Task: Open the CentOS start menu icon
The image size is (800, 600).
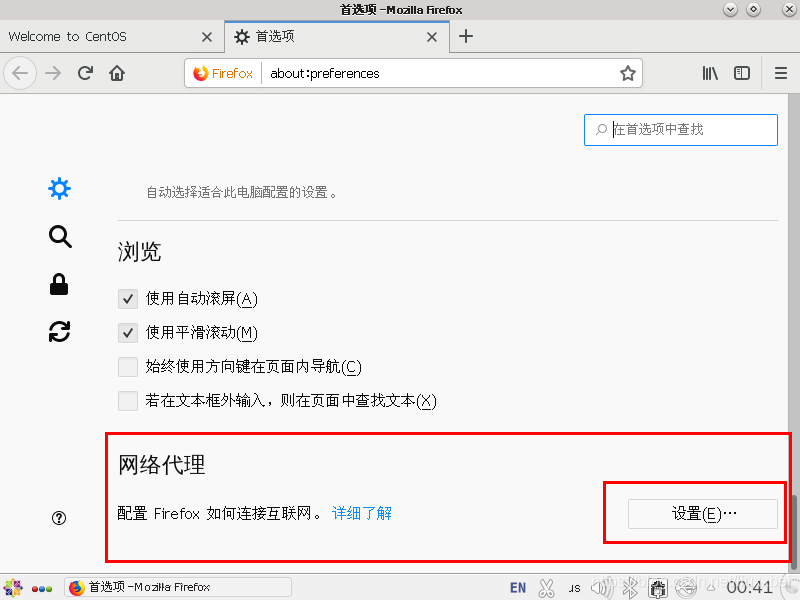Action: [x=13, y=588]
